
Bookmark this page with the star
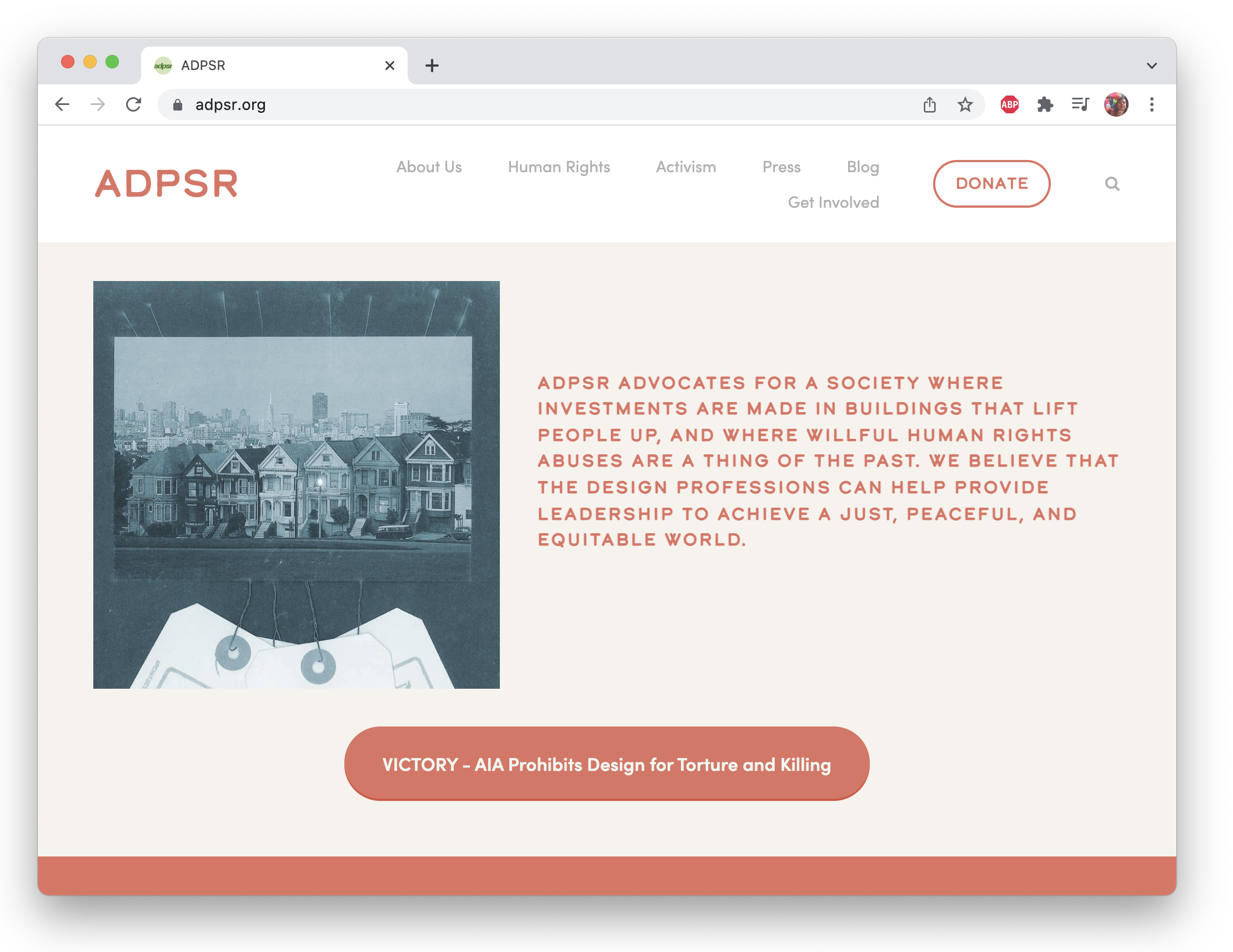tap(965, 104)
